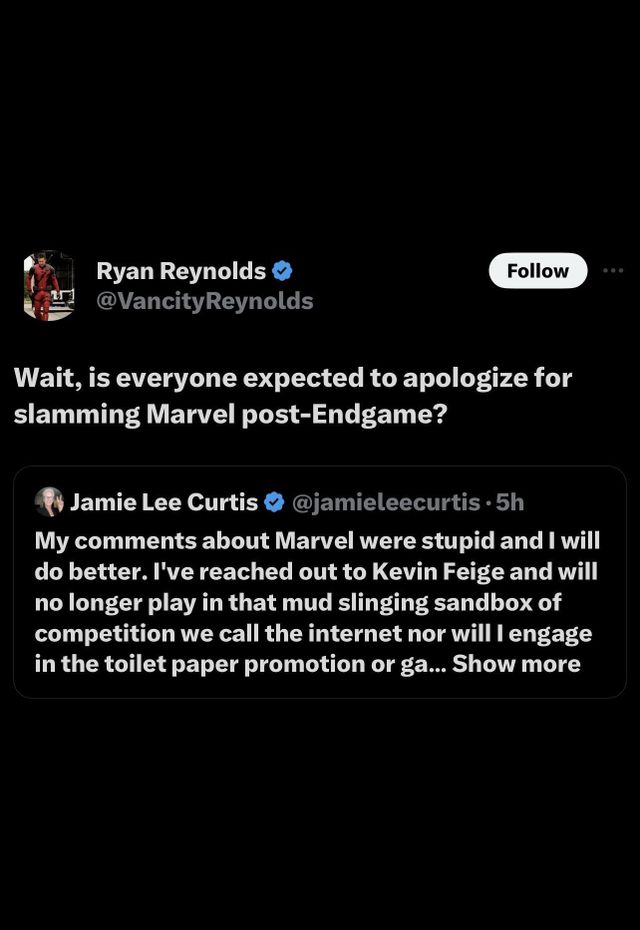The height and width of the screenshot is (930, 640).
Task: Click Jamie Lee Curtis's blue verified badge
Action: pyautogui.click(x=274, y=502)
